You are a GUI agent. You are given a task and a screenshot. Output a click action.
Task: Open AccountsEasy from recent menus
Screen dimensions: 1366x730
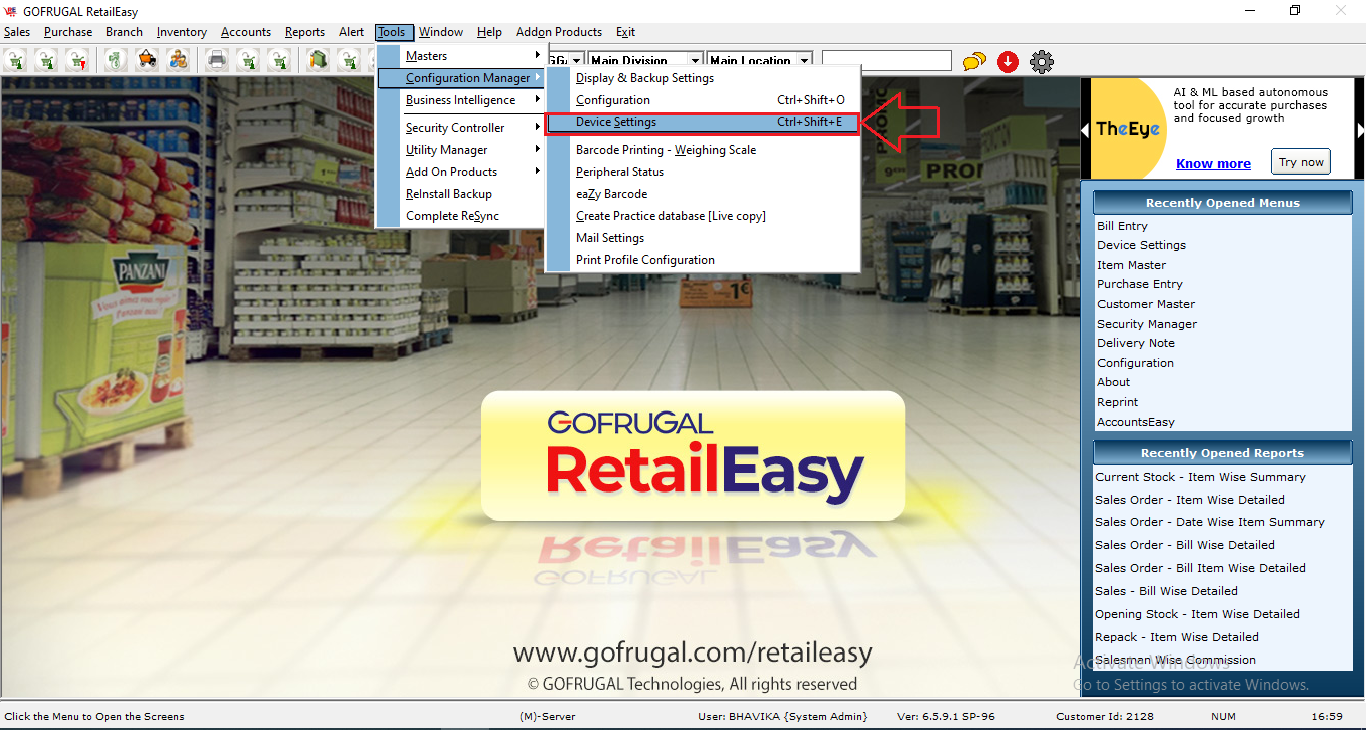click(1136, 422)
